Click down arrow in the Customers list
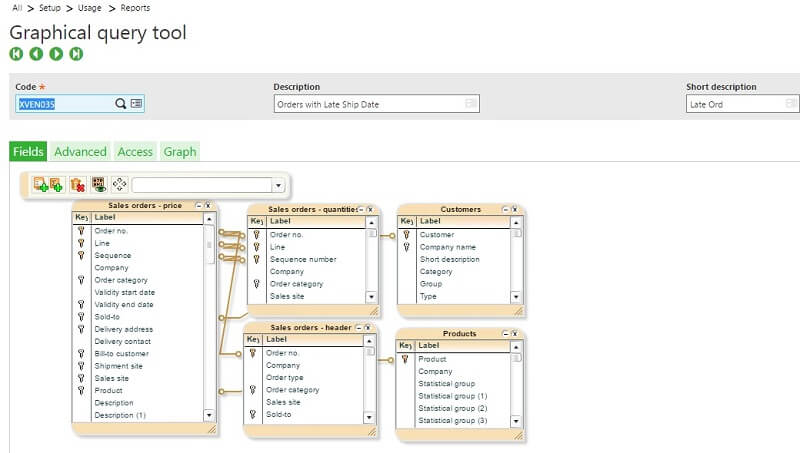The height and width of the screenshot is (453, 800). (x=516, y=296)
